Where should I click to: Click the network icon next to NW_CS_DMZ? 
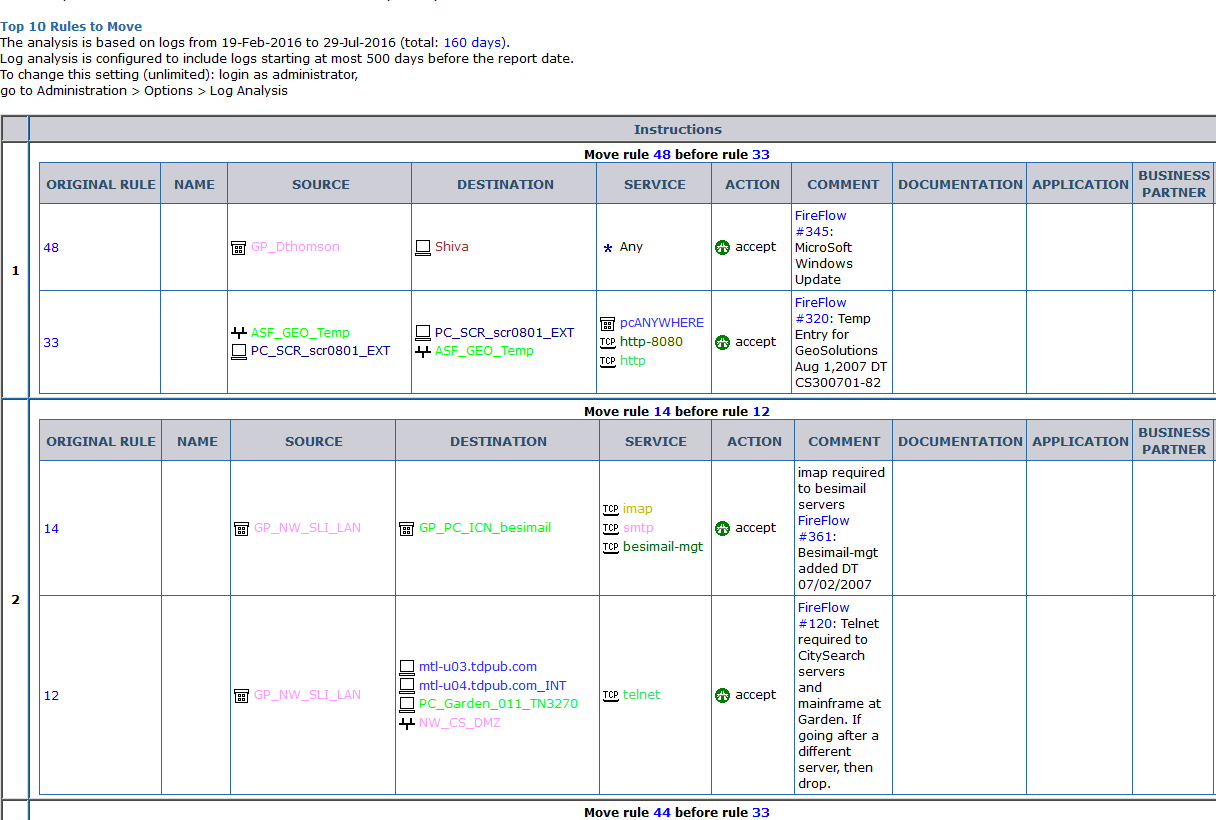406,723
